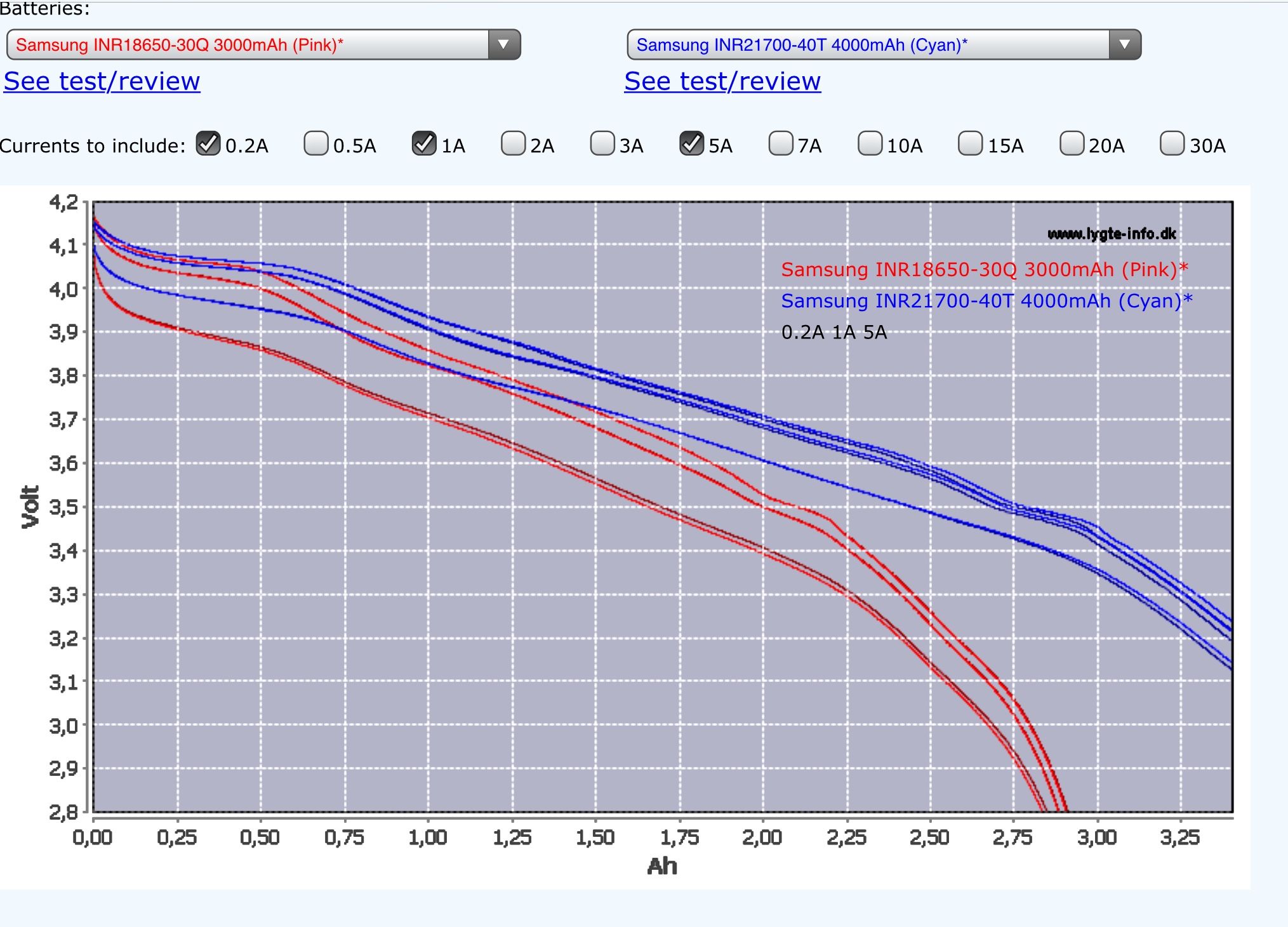
Task: Enable the 15A current checkbox
Action: 970,143
